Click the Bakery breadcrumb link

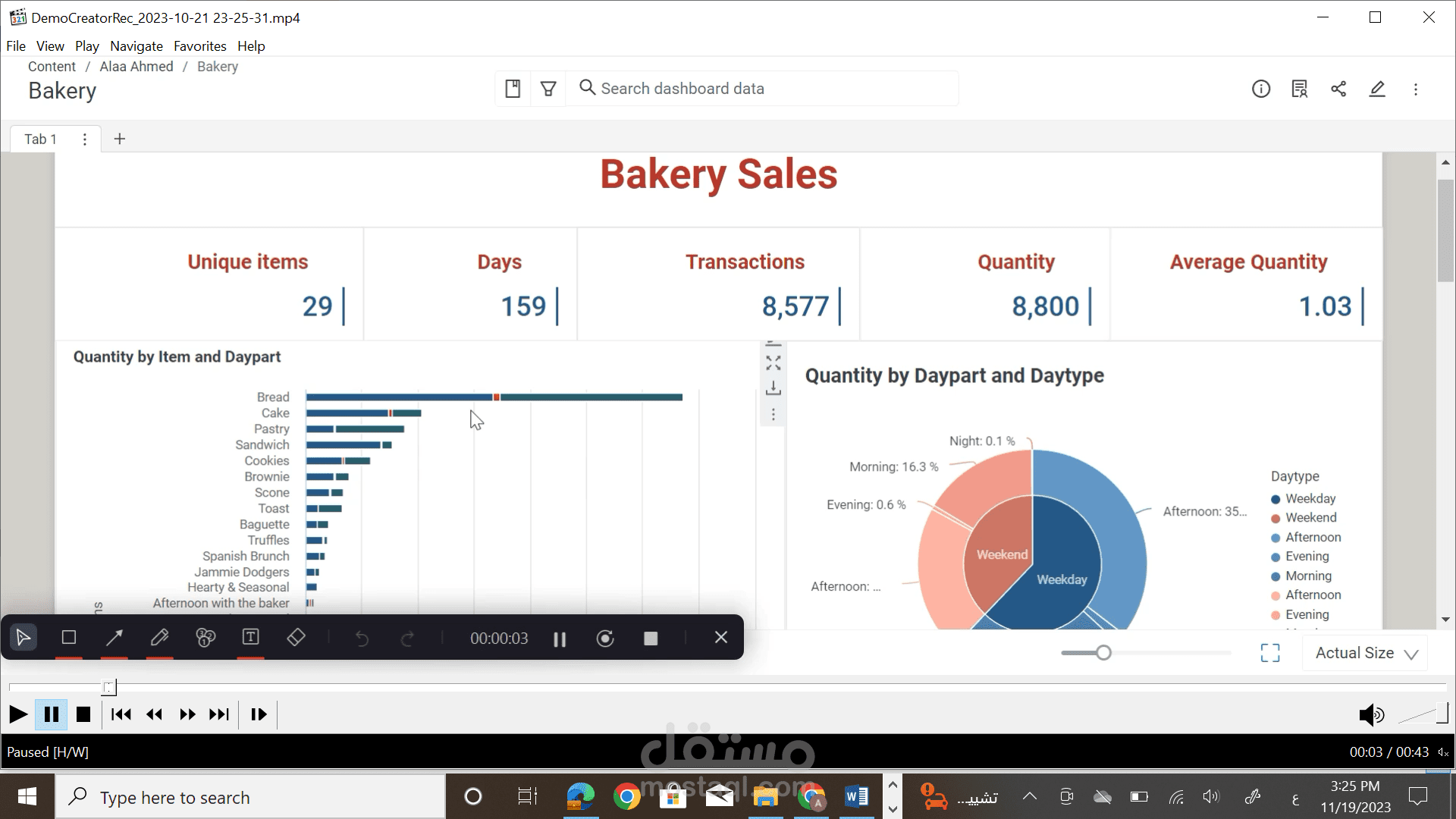point(218,67)
